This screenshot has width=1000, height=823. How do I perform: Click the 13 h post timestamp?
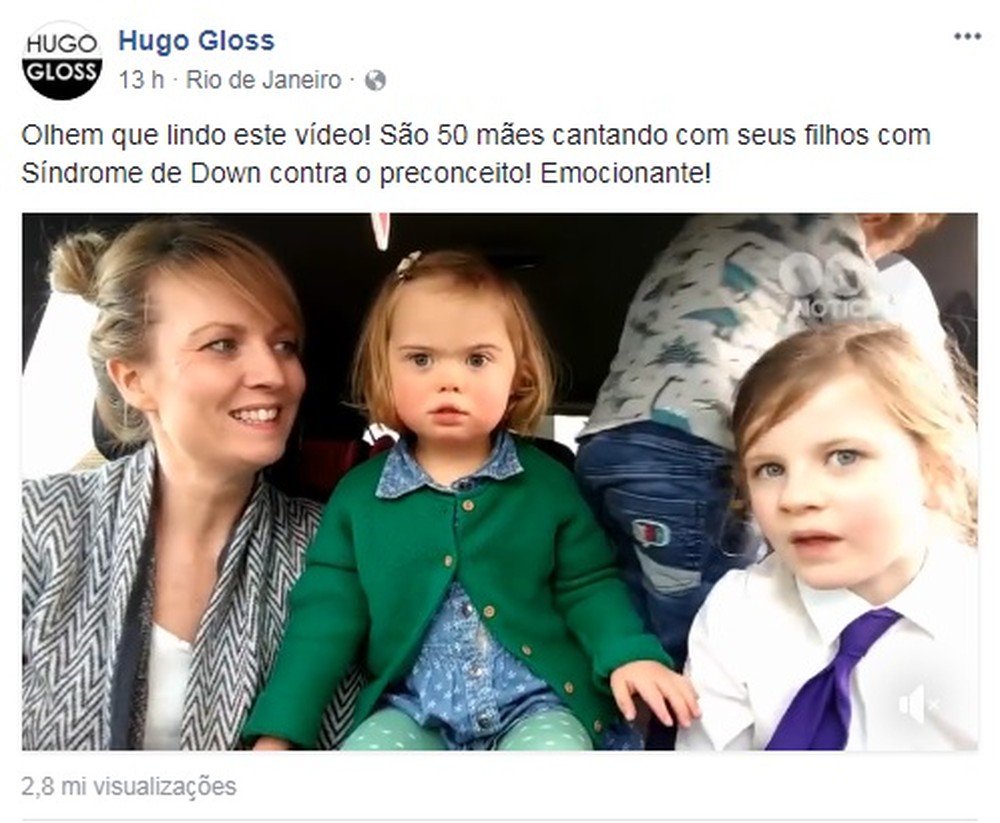coord(141,80)
